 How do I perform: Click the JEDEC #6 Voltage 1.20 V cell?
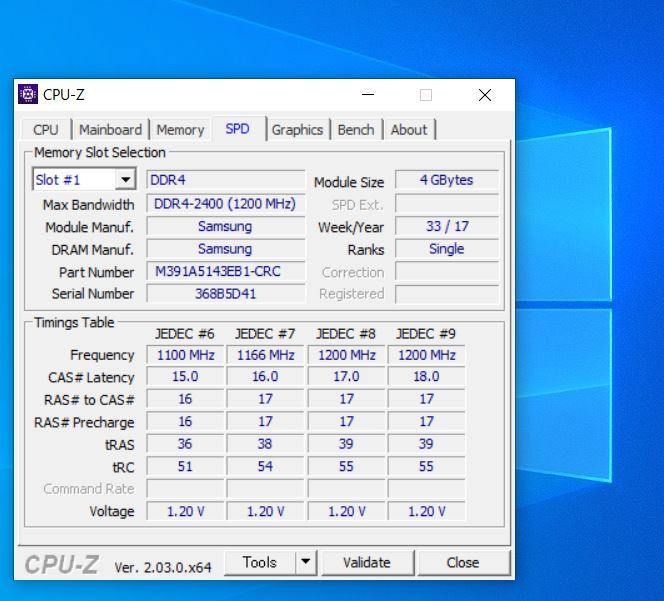(185, 511)
